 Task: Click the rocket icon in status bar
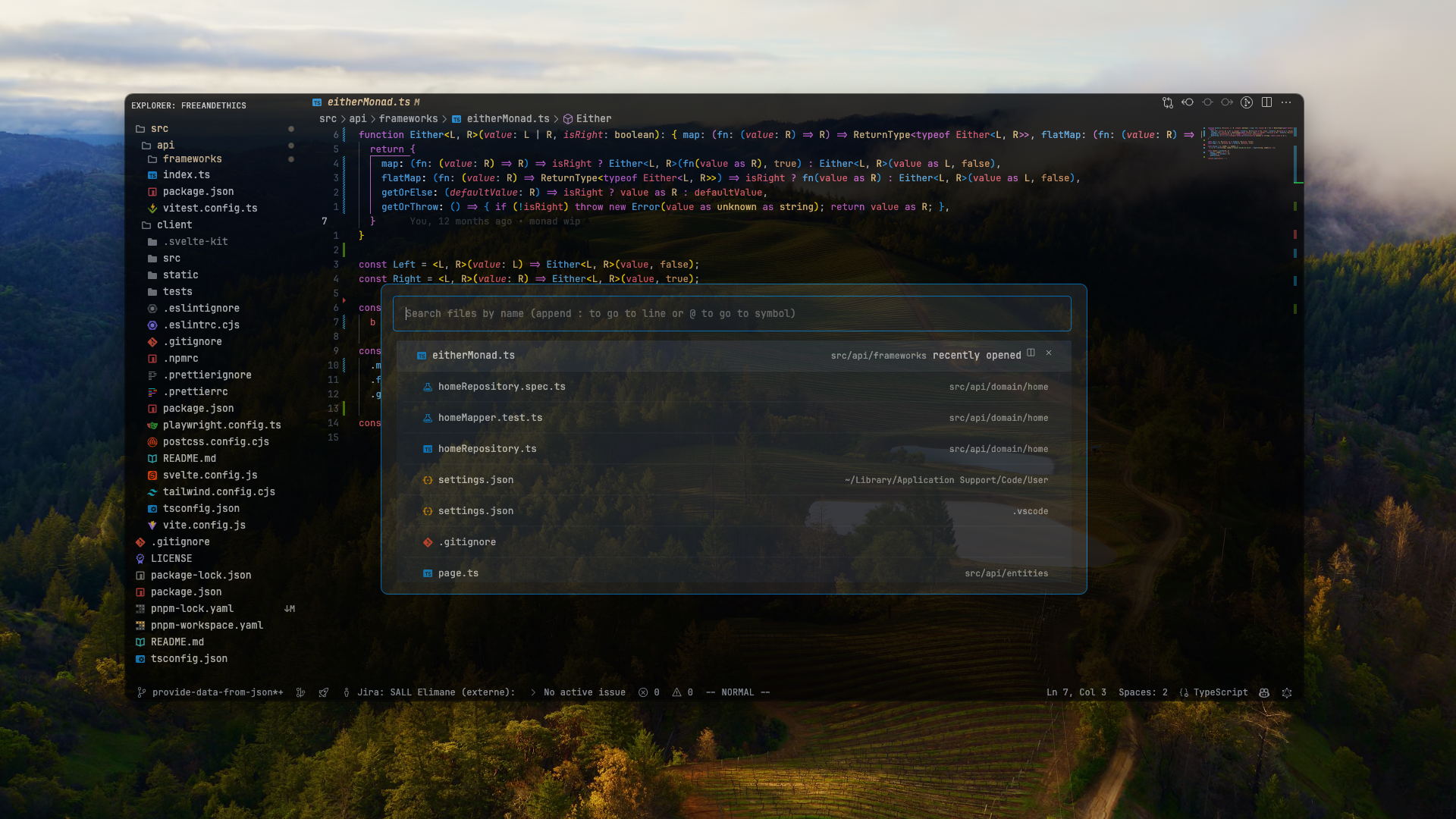(x=324, y=692)
